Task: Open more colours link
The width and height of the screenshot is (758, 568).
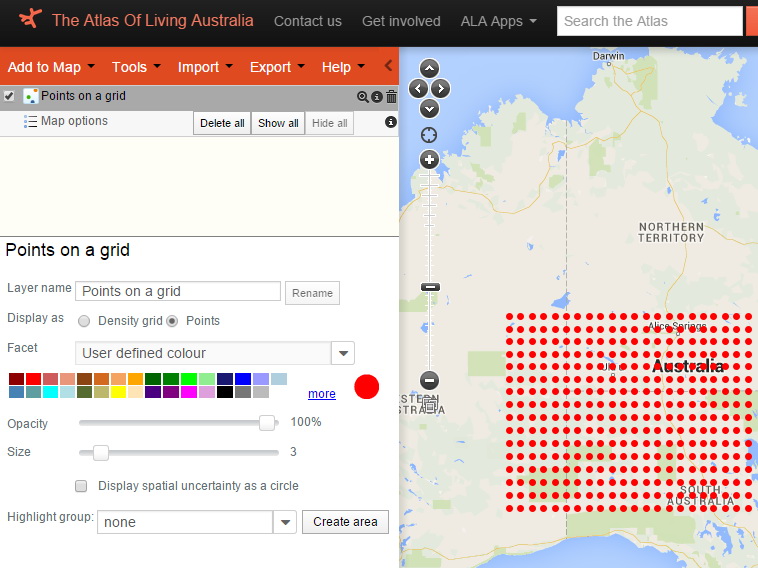Action: click(322, 394)
